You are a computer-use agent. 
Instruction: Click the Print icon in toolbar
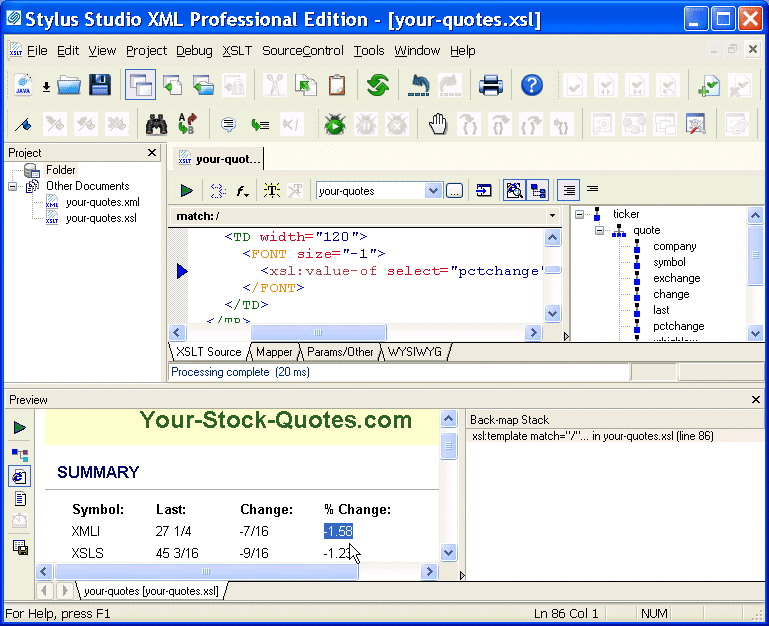[x=490, y=86]
